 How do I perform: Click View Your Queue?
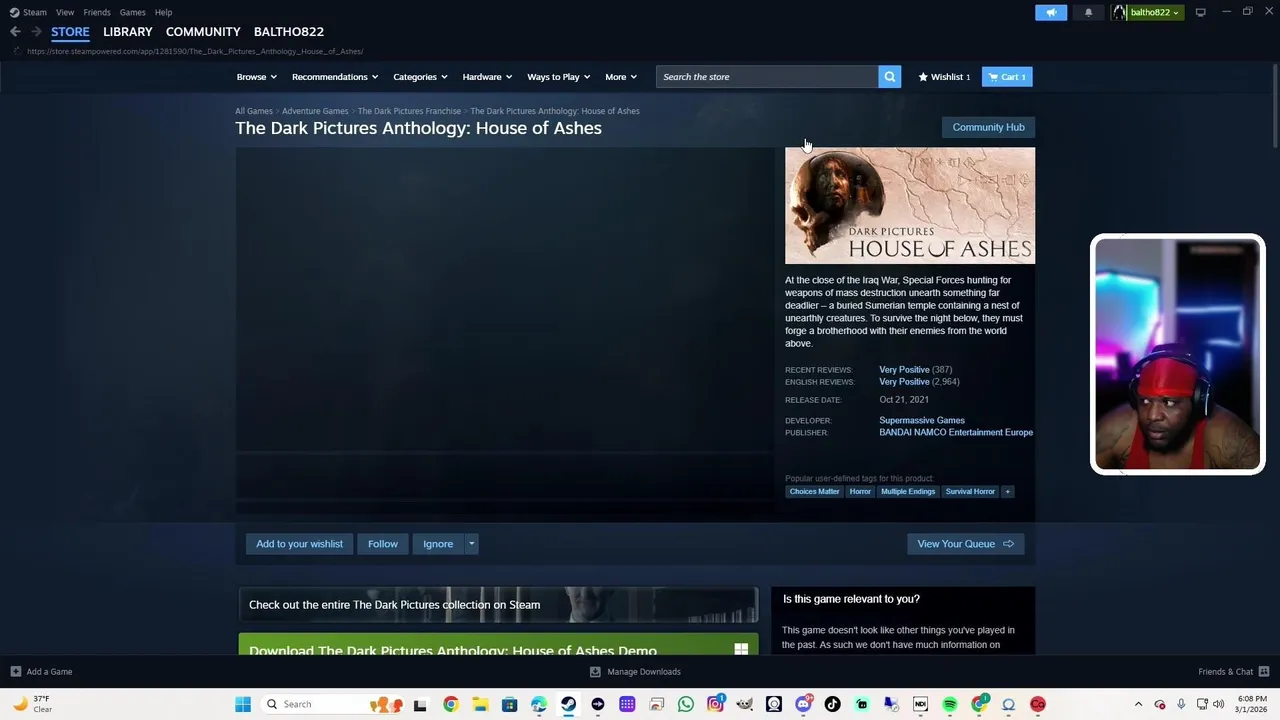point(965,544)
